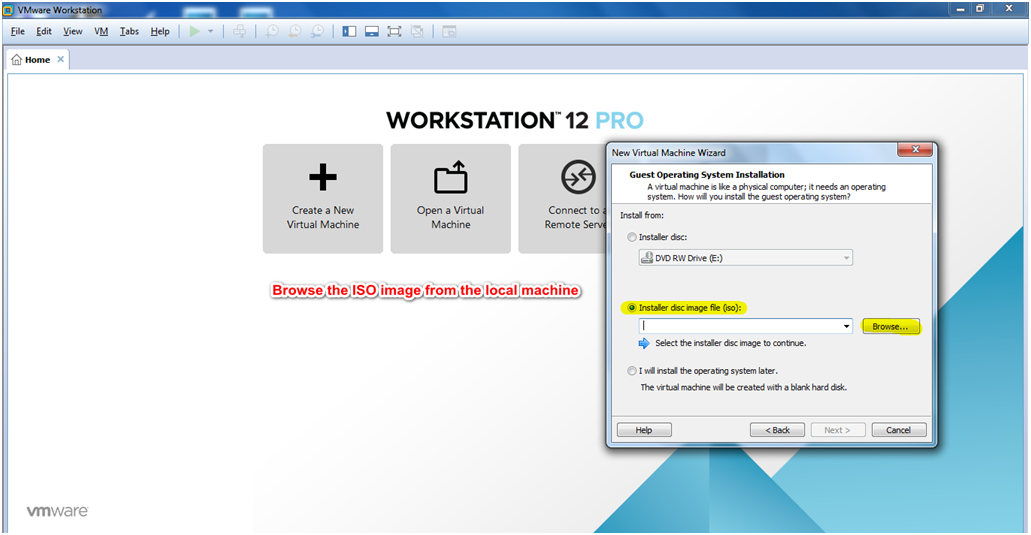Click the Revert to Snapshot toolbar icon
This screenshot has width=1031, height=535.
point(295,31)
